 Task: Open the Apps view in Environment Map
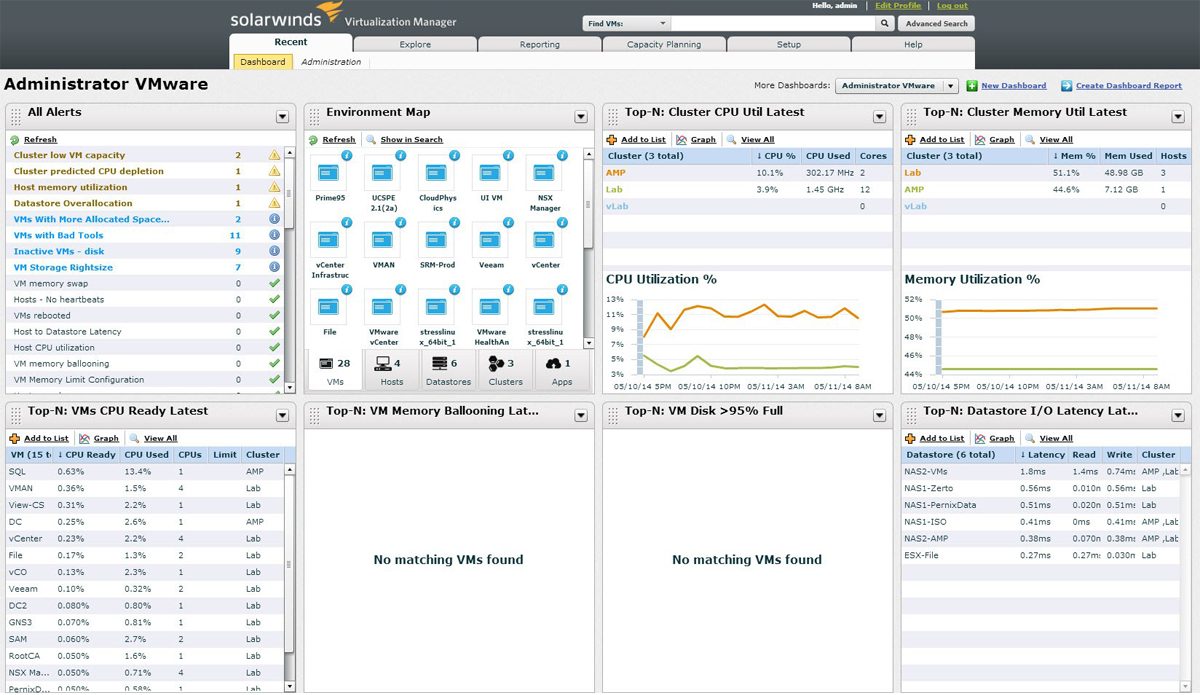click(561, 370)
